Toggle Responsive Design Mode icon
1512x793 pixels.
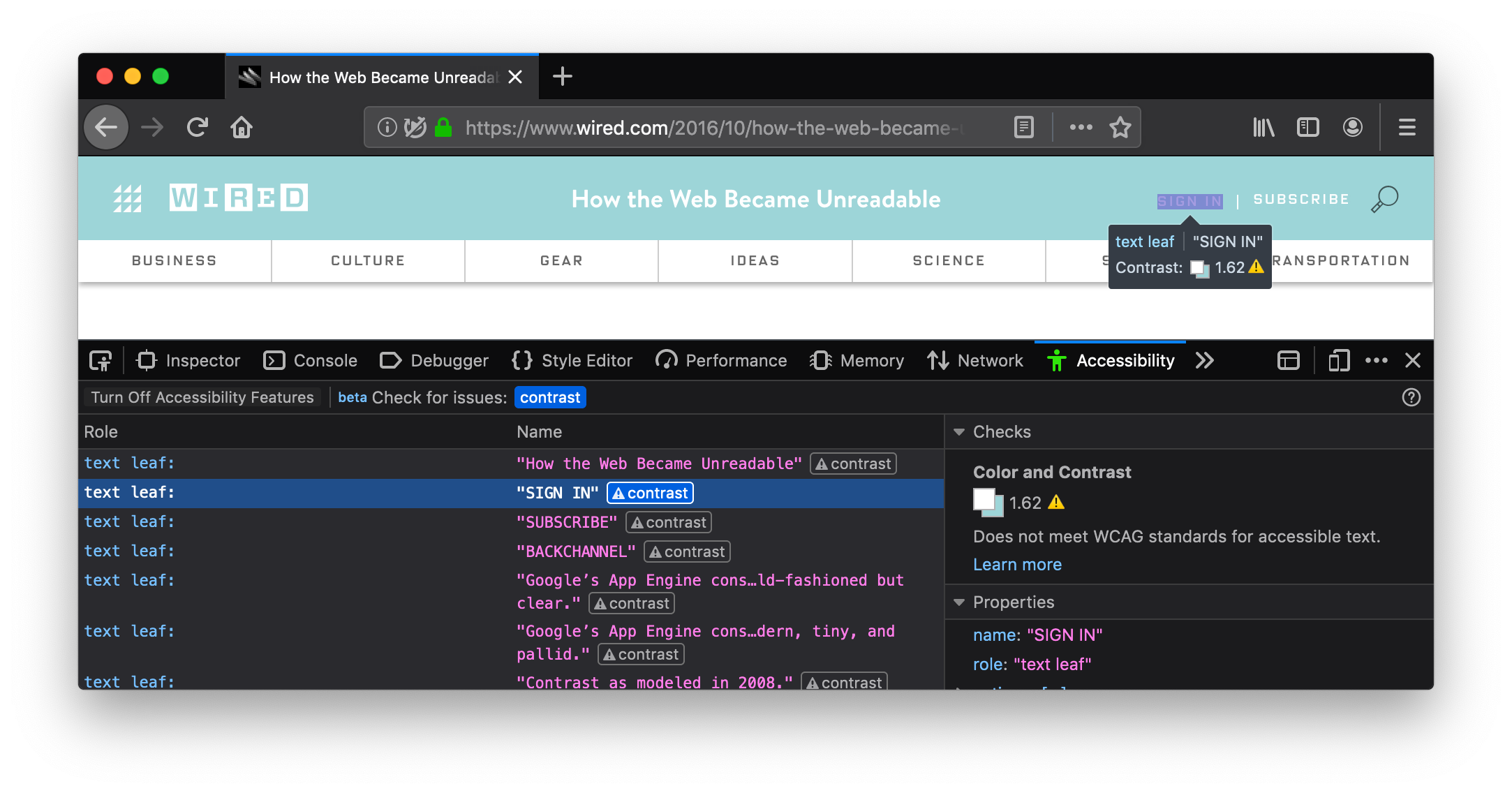coord(1338,360)
